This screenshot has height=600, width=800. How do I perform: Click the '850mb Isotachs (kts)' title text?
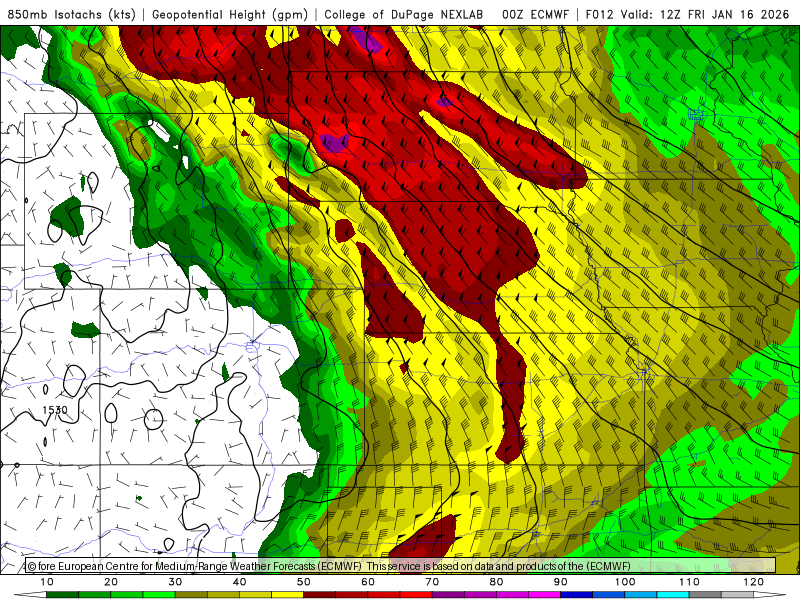[x=71, y=15]
